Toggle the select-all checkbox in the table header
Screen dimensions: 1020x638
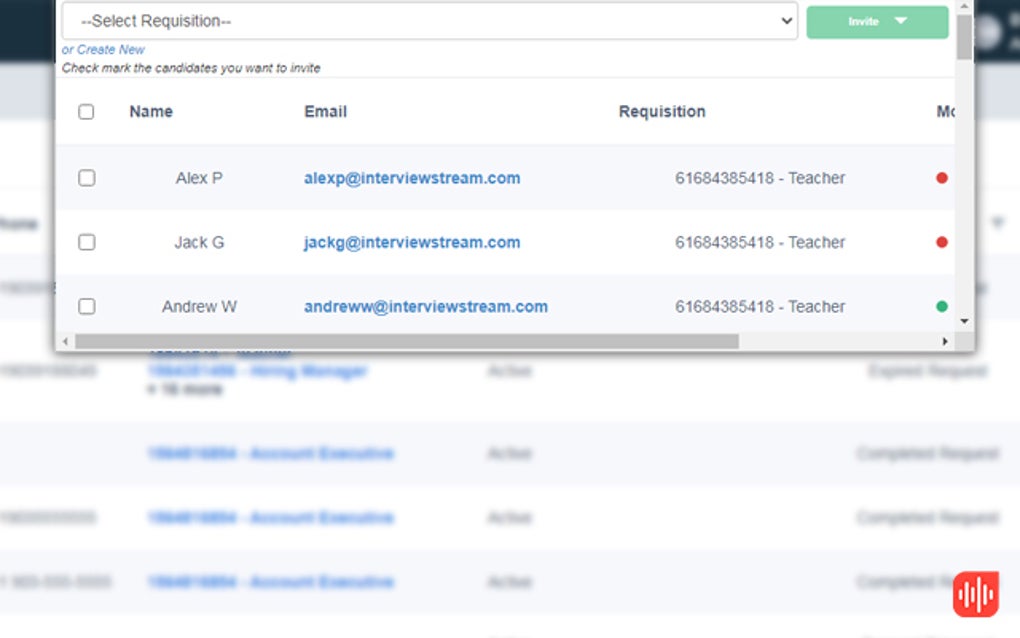[x=86, y=112]
